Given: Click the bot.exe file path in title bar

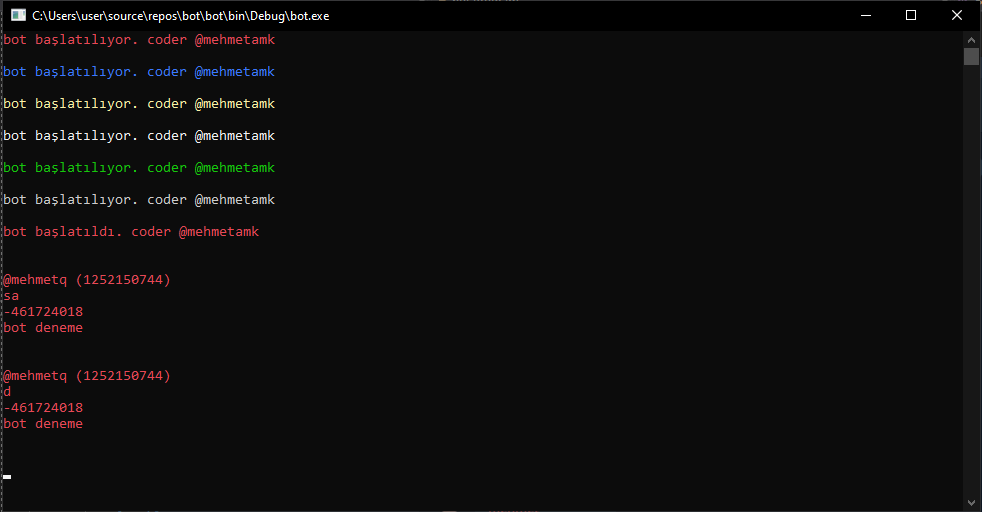Looking at the screenshot, I should 180,16.
